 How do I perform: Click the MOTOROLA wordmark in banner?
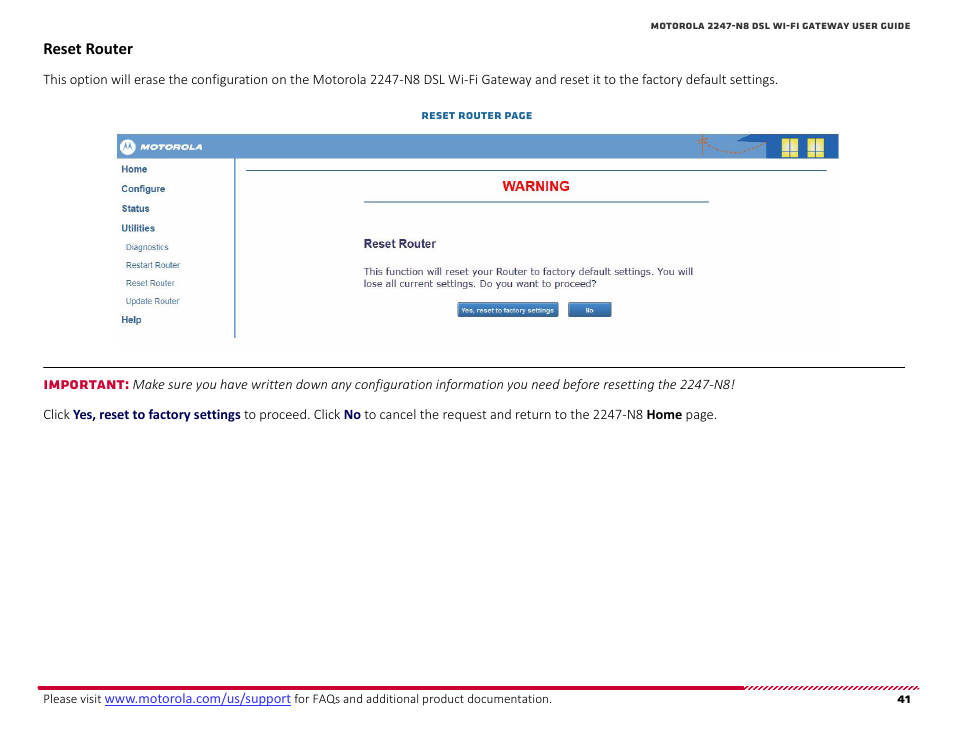(x=171, y=147)
